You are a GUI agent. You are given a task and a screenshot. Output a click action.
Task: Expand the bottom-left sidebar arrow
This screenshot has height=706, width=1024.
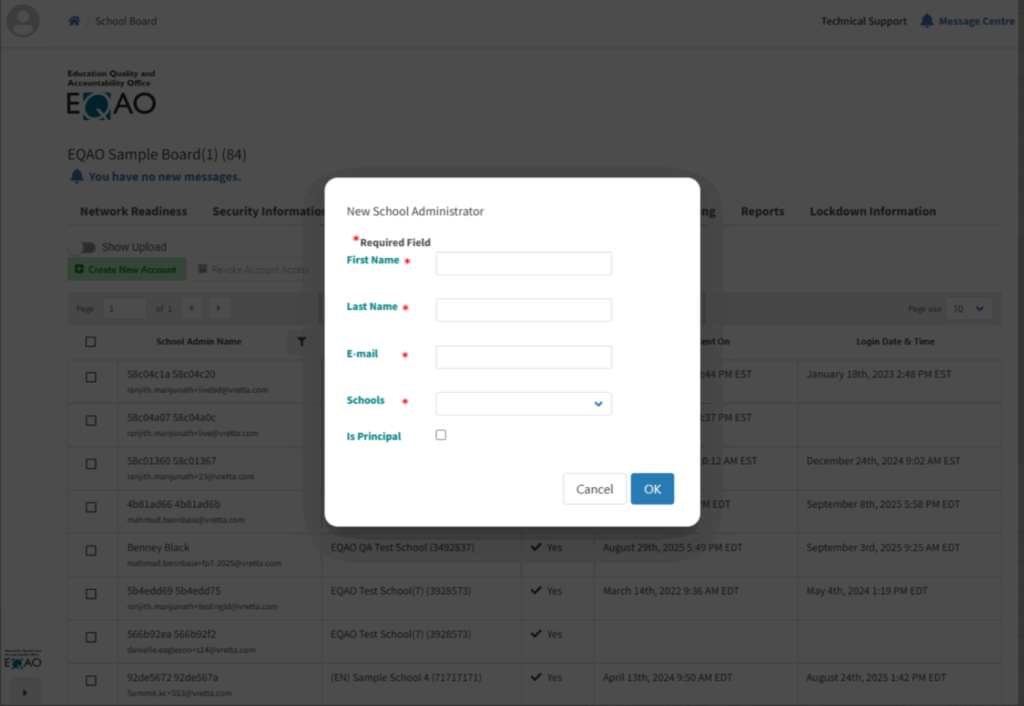pyautogui.click(x=24, y=691)
